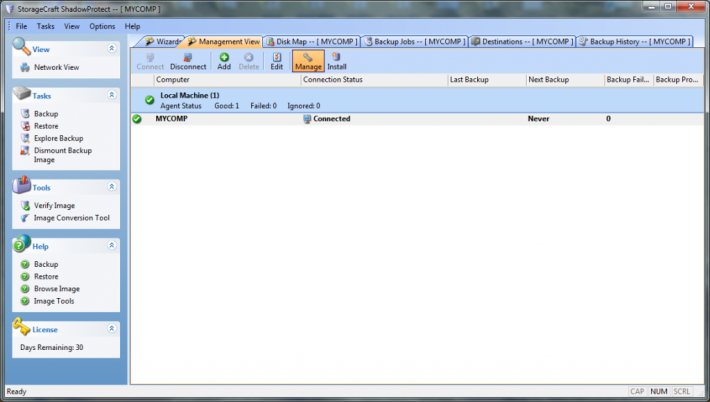Image resolution: width=710 pixels, height=402 pixels.
Task: Click the Dismount Backup Image icon
Action: point(25,151)
